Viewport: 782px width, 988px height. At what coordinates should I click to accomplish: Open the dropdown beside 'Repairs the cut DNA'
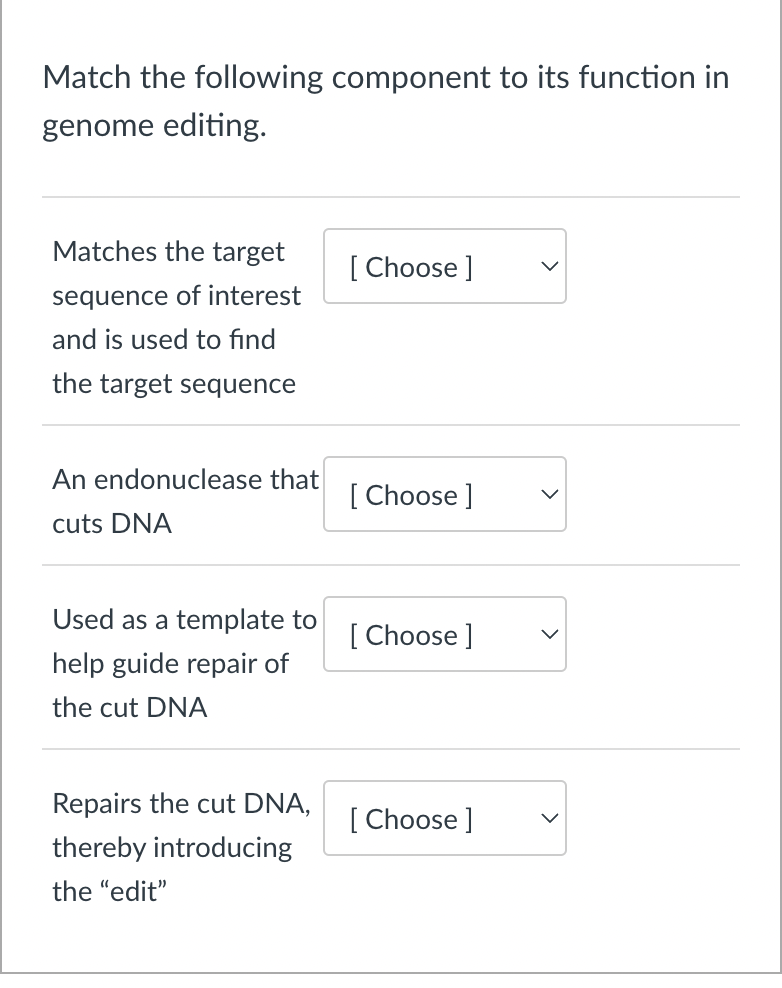[x=444, y=818]
